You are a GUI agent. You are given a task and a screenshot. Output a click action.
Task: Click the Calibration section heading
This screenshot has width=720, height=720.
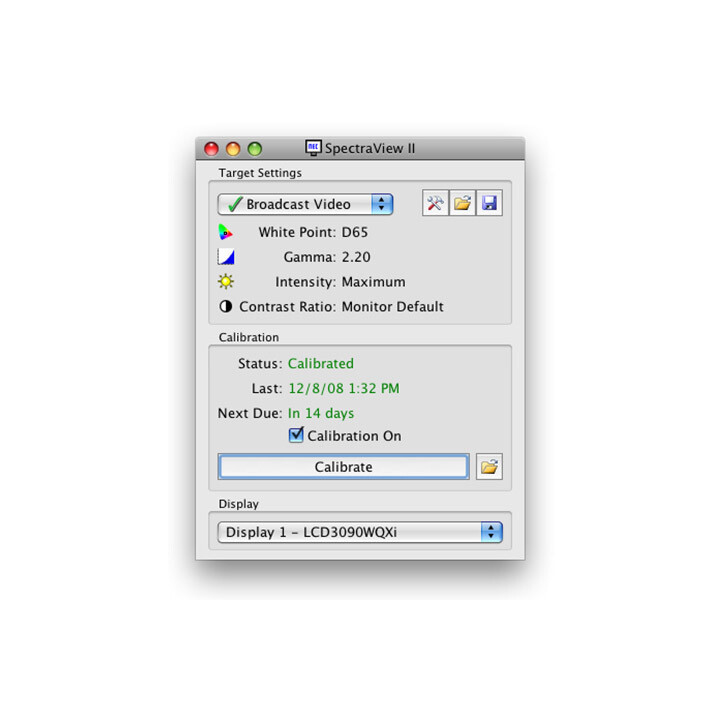coord(249,338)
